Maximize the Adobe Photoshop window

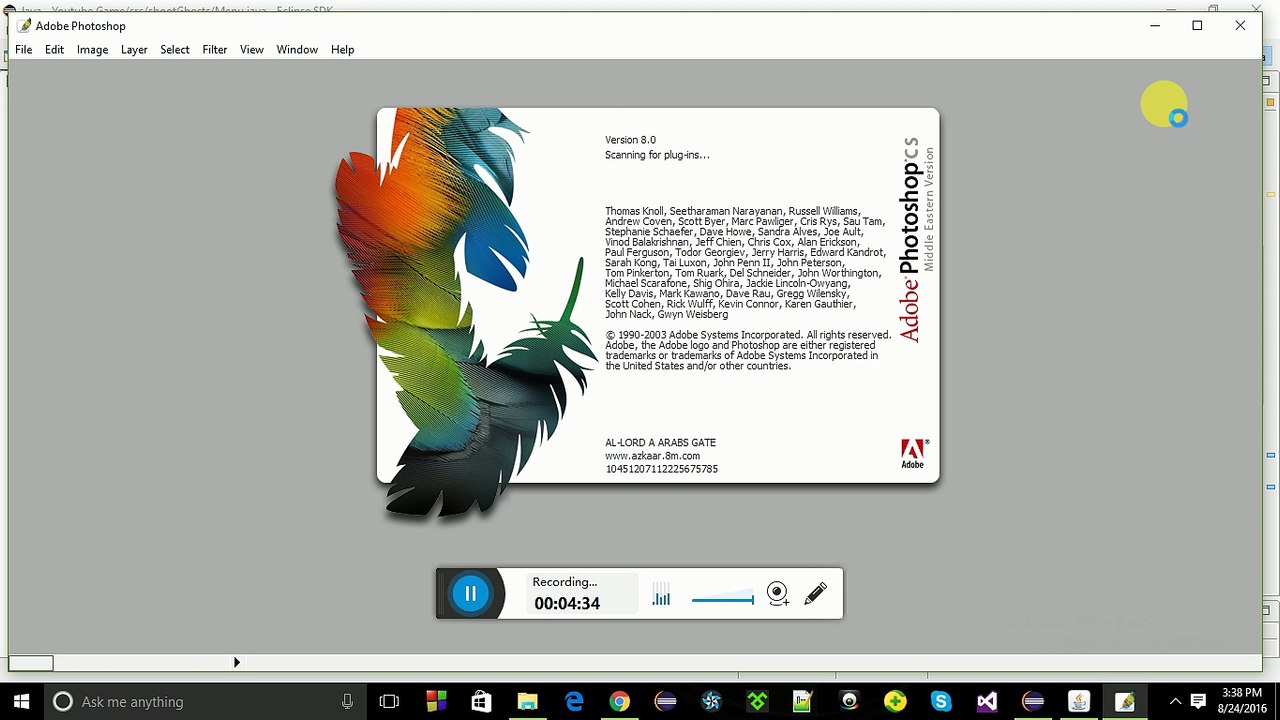point(1197,26)
